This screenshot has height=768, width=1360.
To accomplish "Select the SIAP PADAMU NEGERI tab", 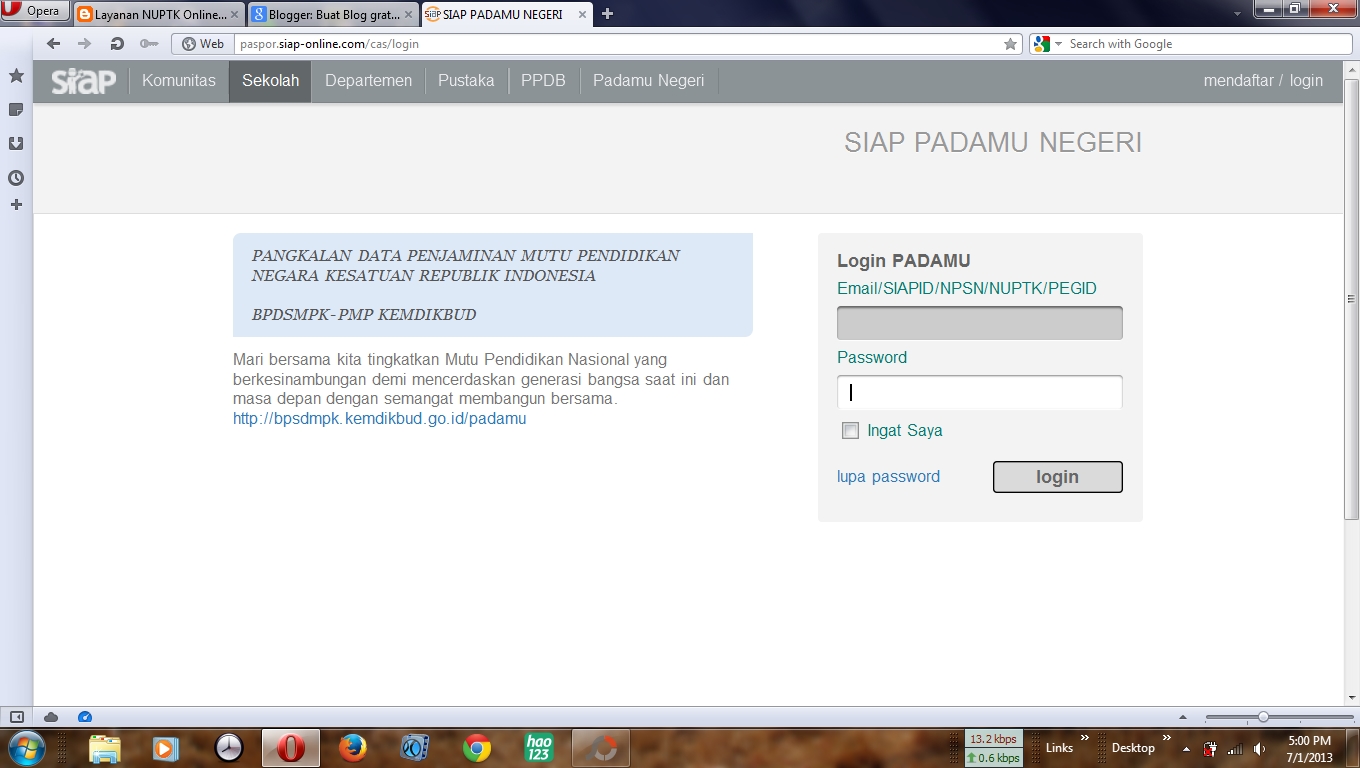I will pyautogui.click(x=506, y=14).
